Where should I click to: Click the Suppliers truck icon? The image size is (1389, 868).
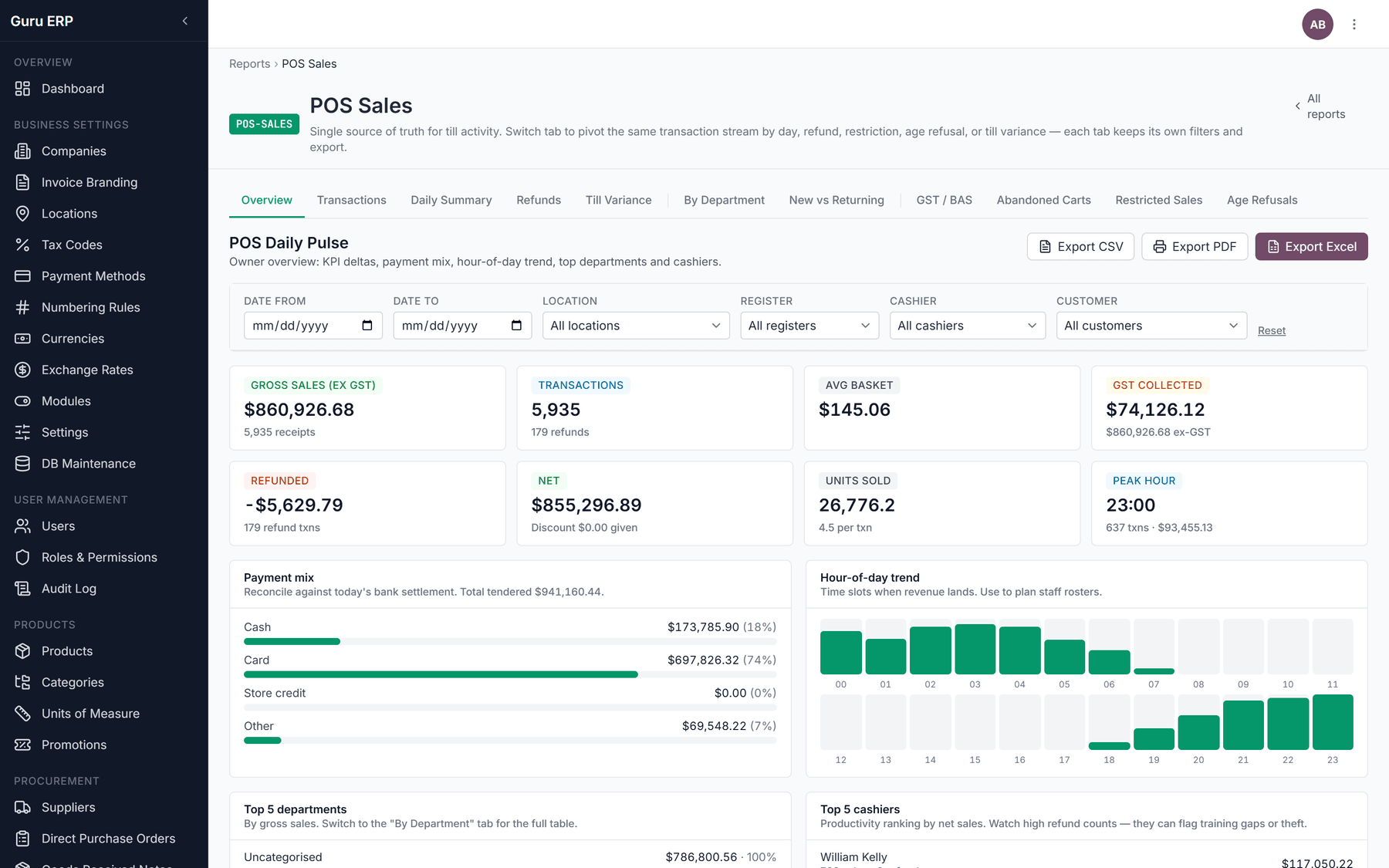[x=22, y=807]
